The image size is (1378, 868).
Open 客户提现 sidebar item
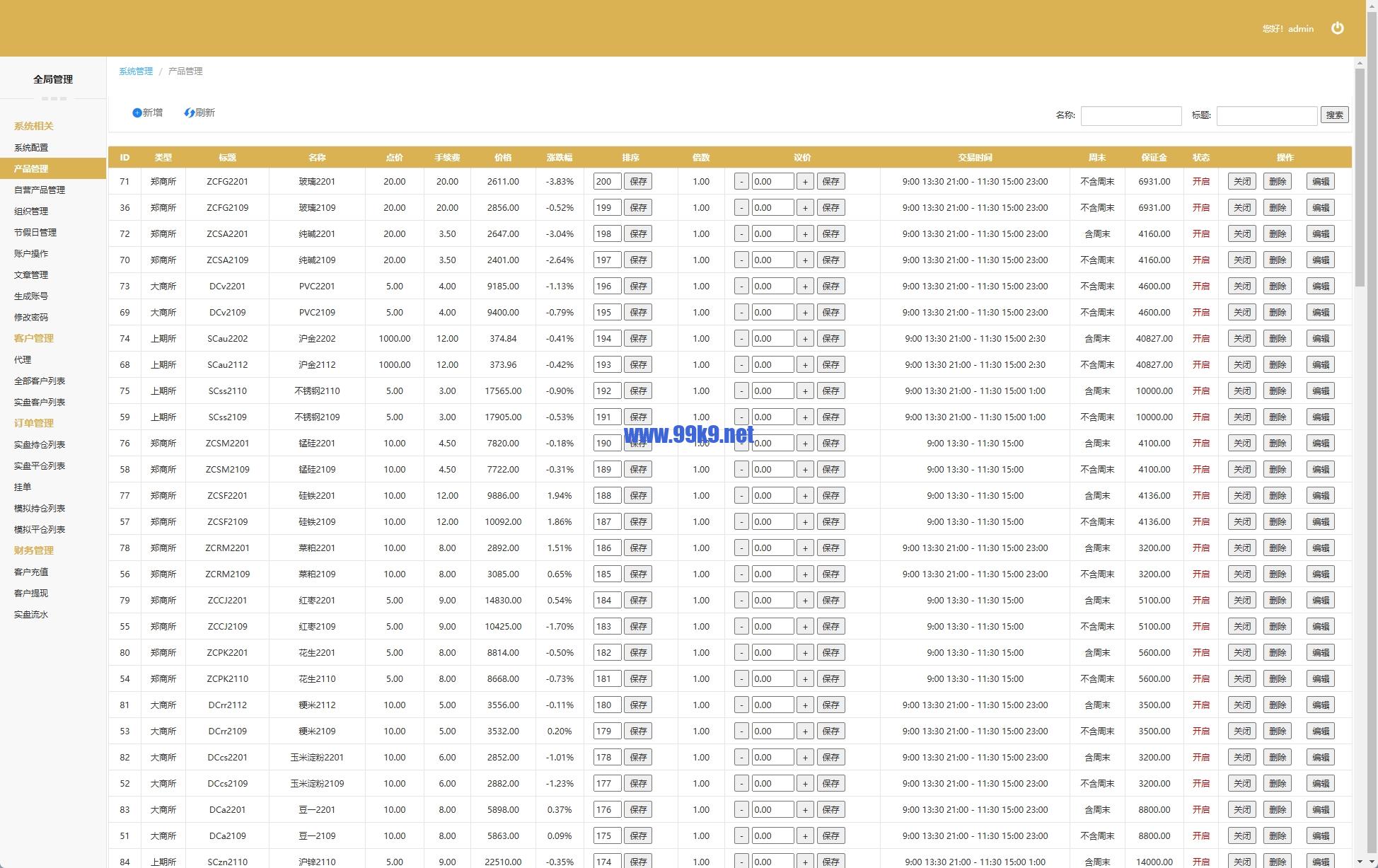(x=31, y=593)
